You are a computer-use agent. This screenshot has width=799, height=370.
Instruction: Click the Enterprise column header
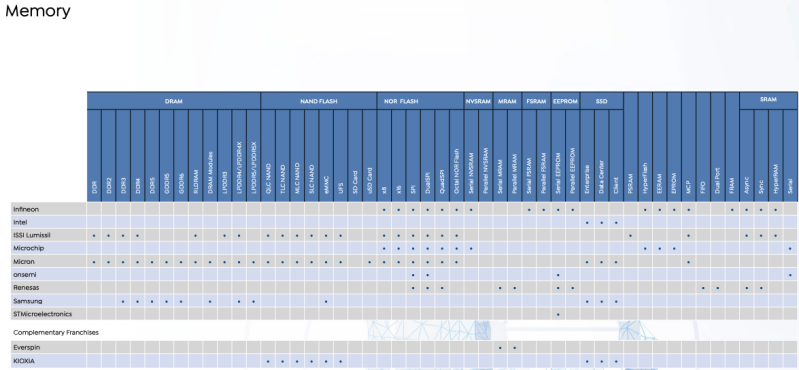[x=587, y=155]
